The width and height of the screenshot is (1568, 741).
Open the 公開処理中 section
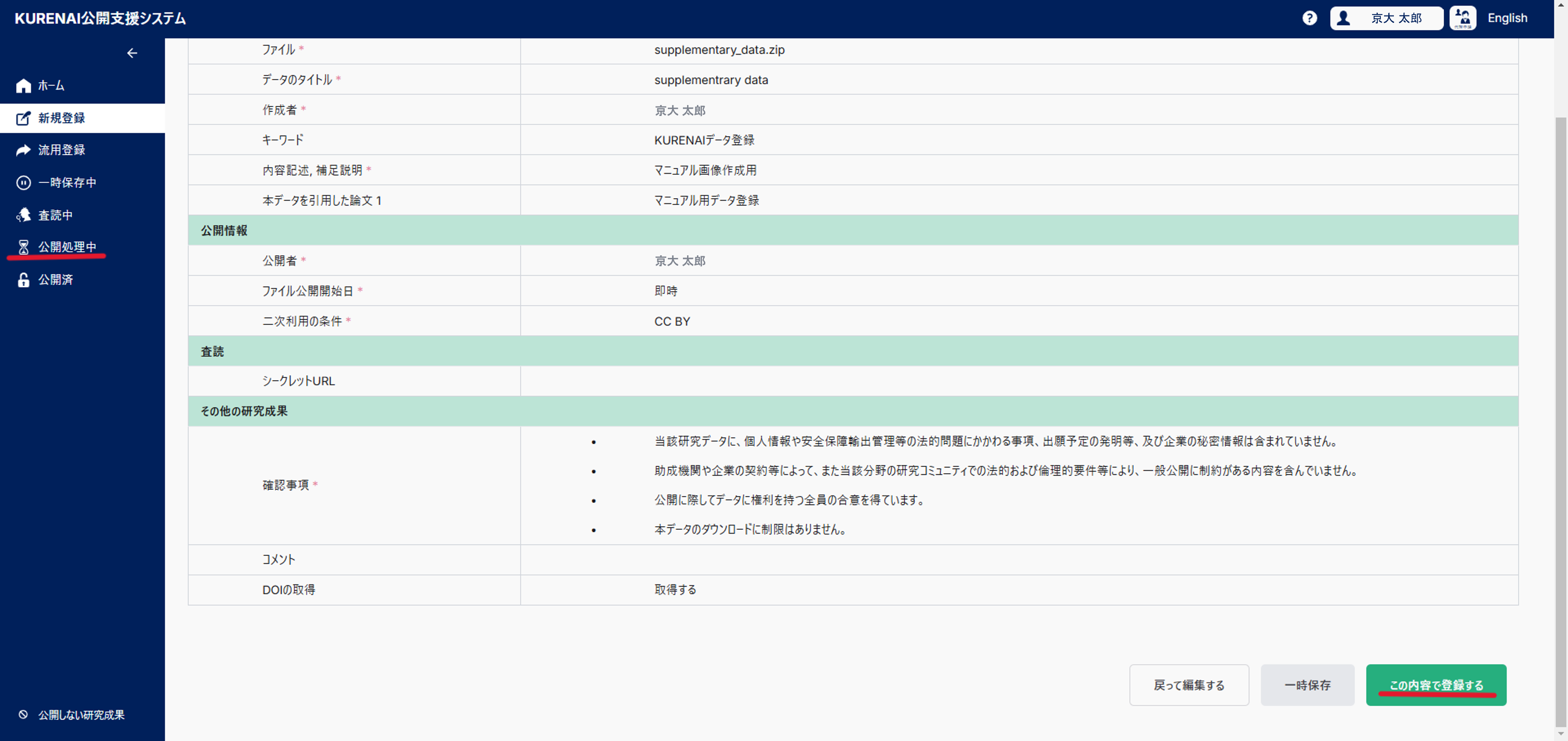(x=82, y=247)
